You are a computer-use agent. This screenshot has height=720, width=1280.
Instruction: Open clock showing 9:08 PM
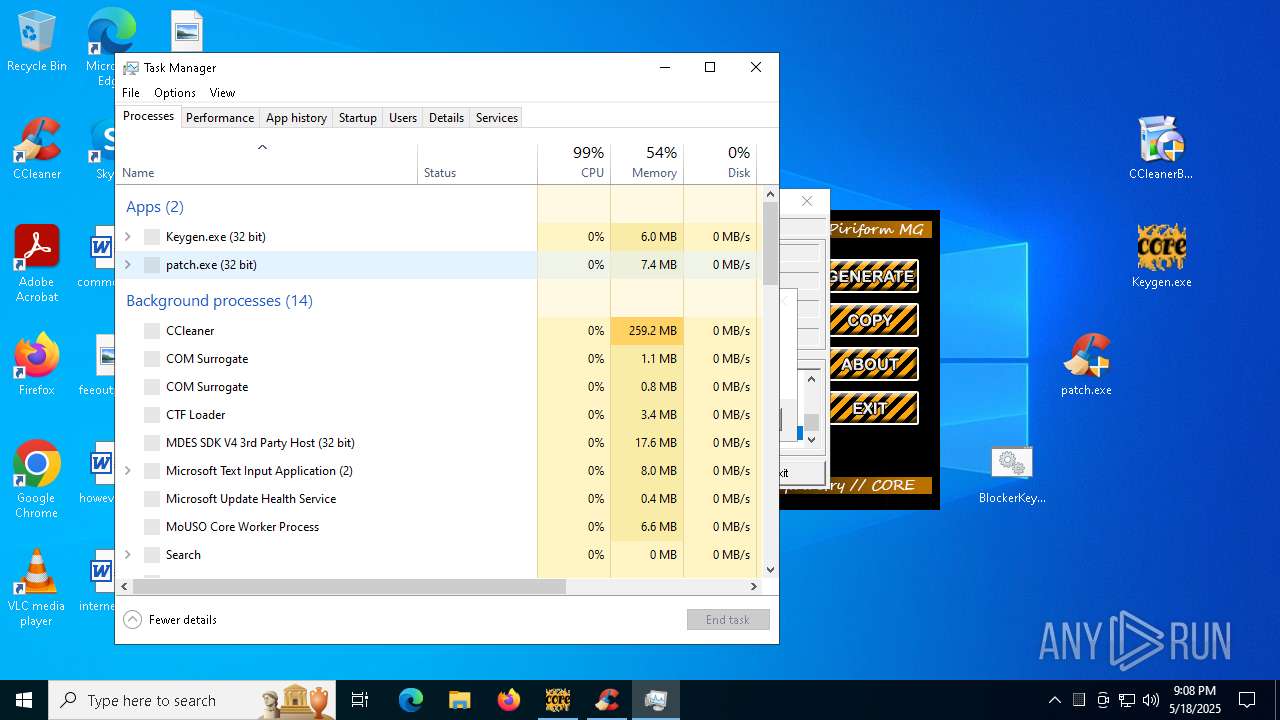pos(1195,700)
